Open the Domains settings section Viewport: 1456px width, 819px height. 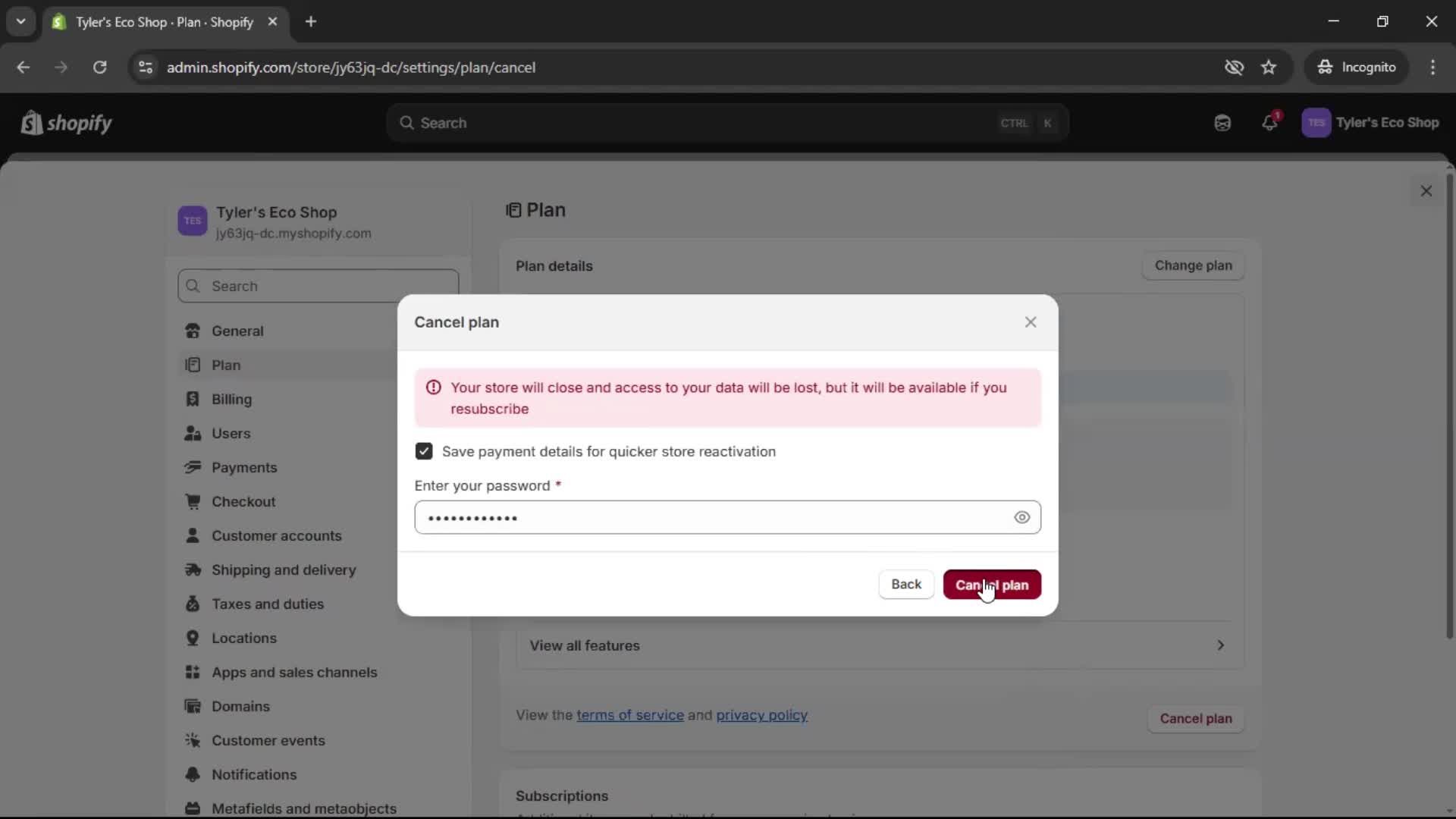point(240,707)
